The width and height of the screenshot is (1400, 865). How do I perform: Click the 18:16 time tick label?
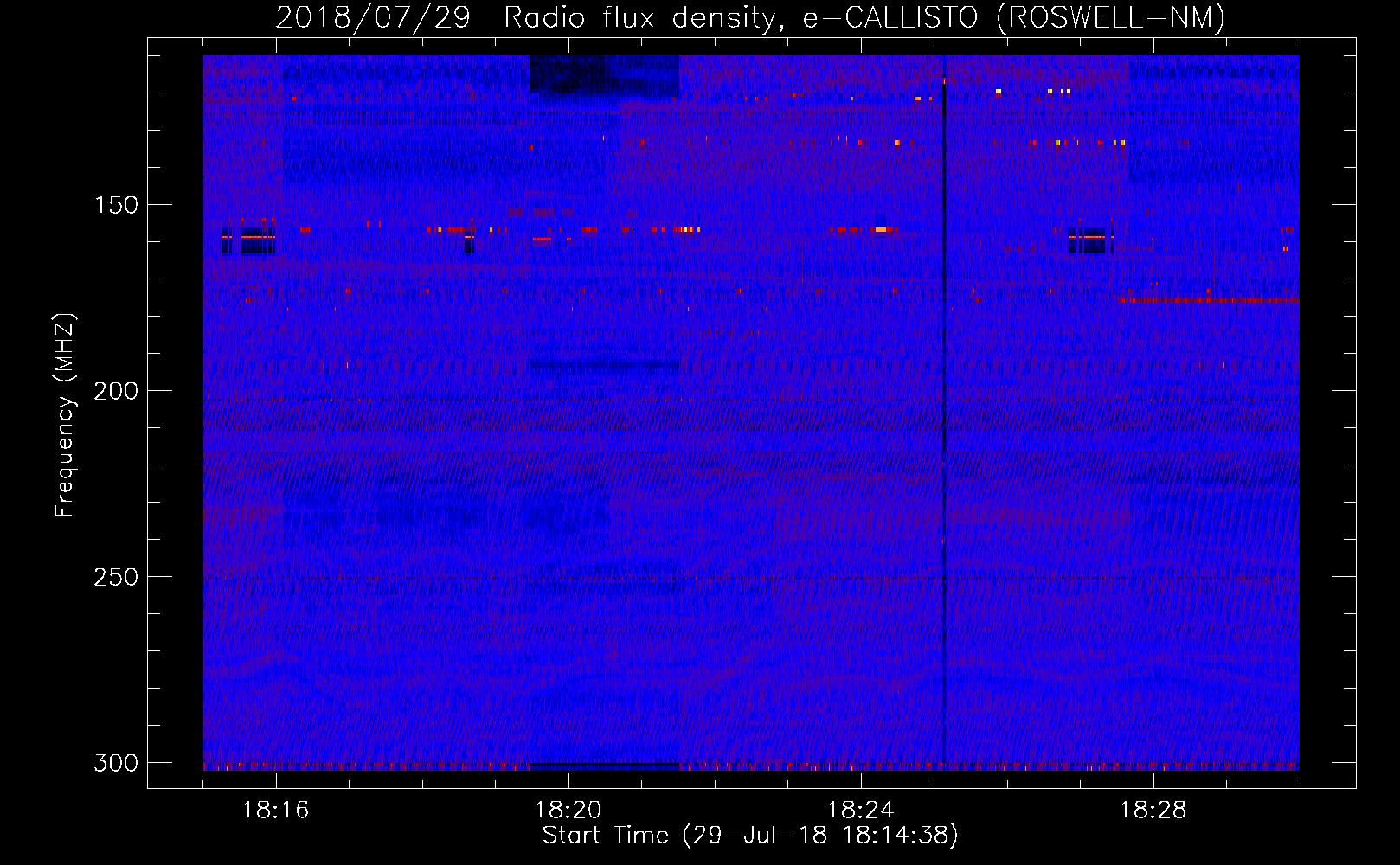(276, 811)
